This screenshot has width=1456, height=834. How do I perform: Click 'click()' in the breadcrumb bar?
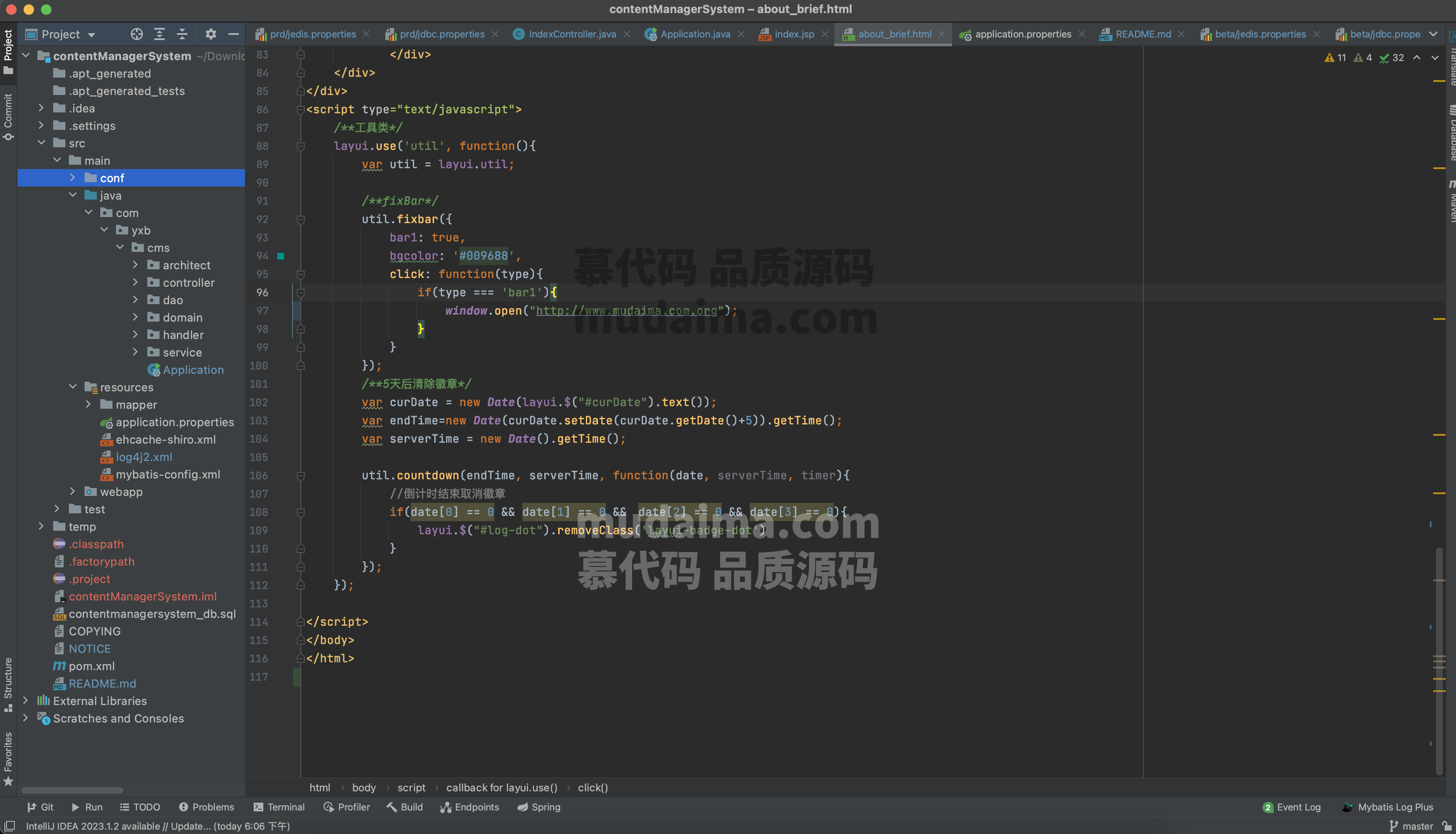(x=592, y=788)
